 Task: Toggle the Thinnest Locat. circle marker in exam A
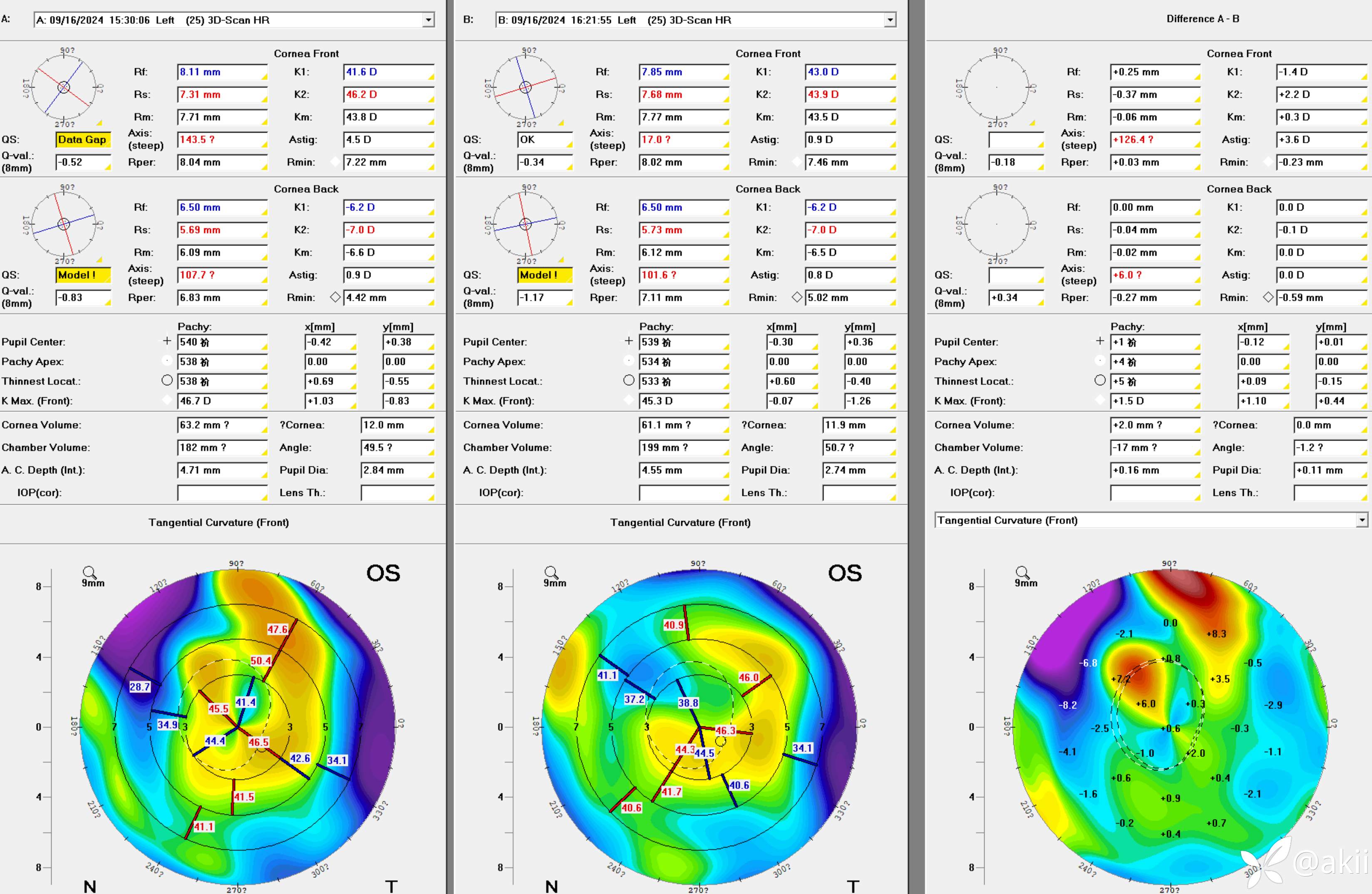point(167,380)
